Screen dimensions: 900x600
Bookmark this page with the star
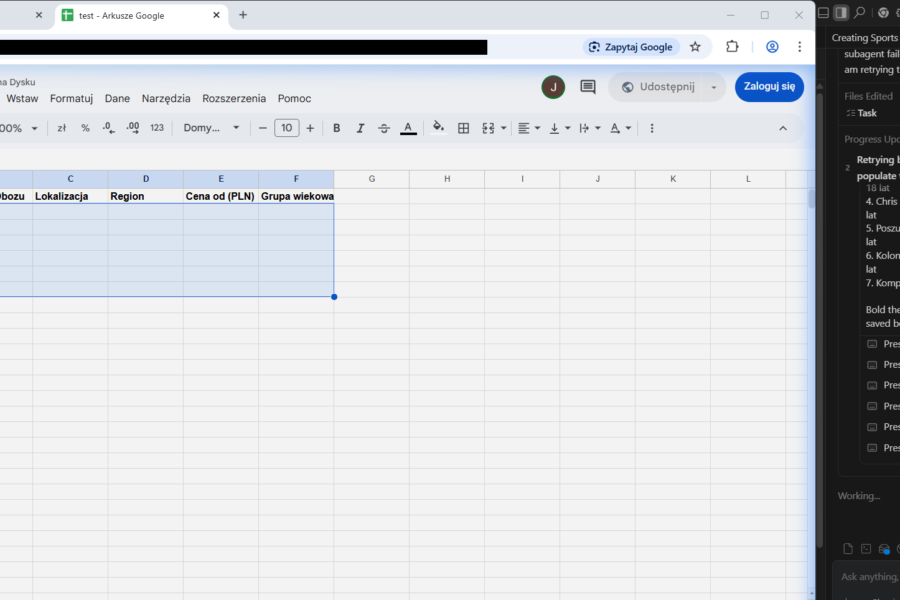(695, 46)
